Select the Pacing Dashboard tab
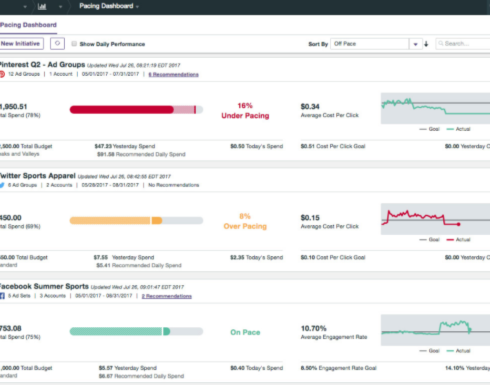Screen dimensions: 490x385 click(28, 25)
